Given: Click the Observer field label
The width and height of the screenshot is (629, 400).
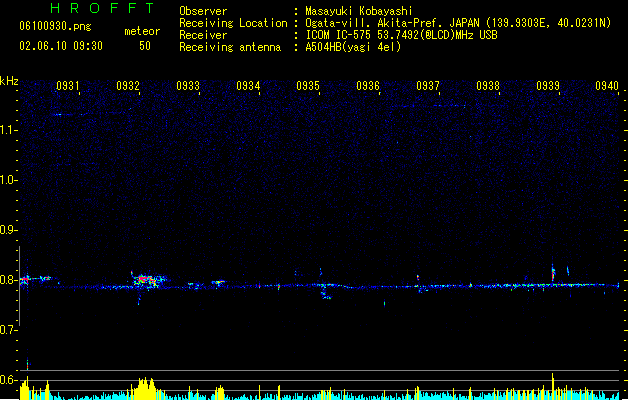Looking at the screenshot, I should click(203, 11).
